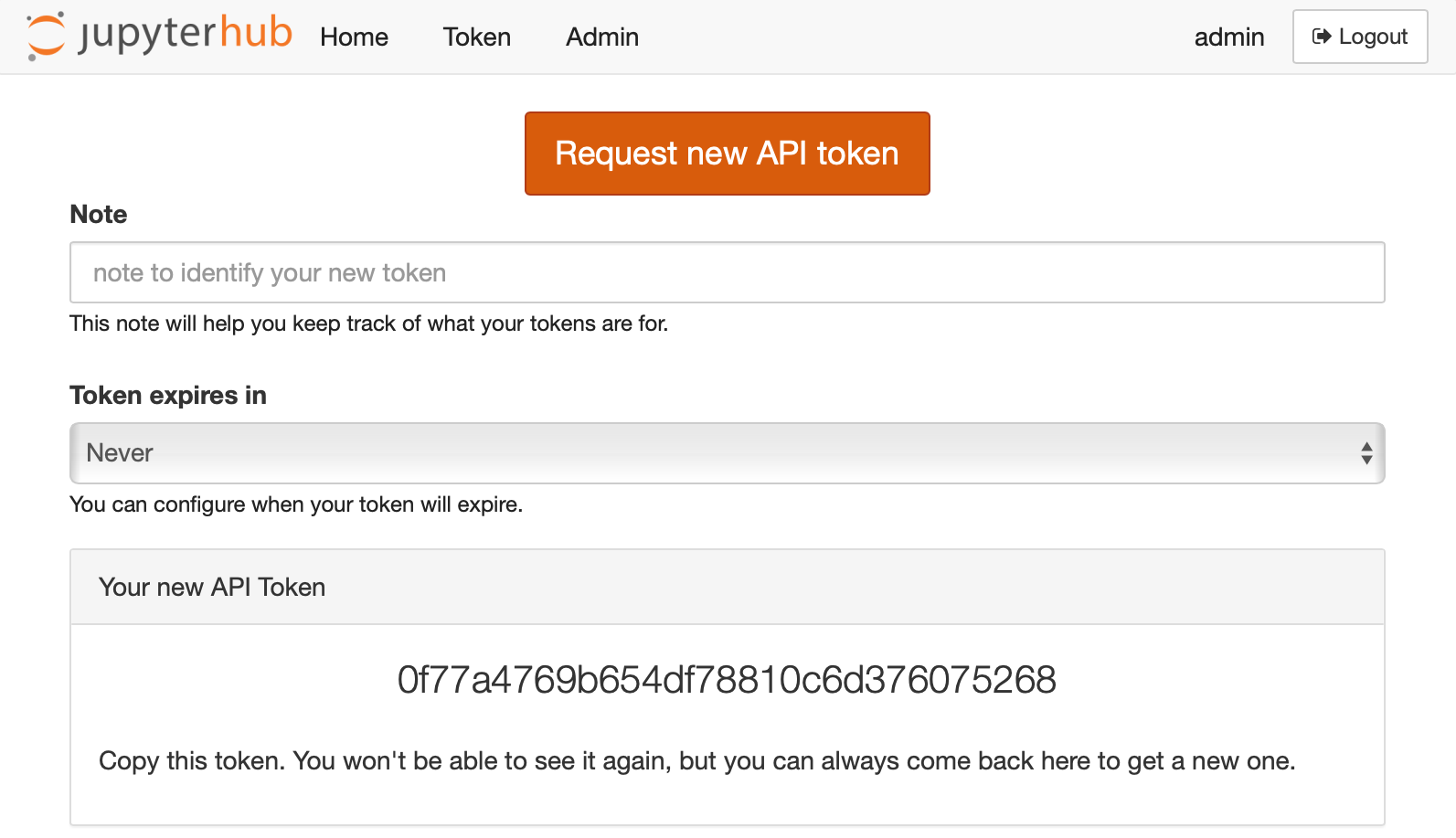Expand the combo box currently showing Never
Image resolution: width=1456 pixels, height=838 pixels.
[x=727, y=452]
